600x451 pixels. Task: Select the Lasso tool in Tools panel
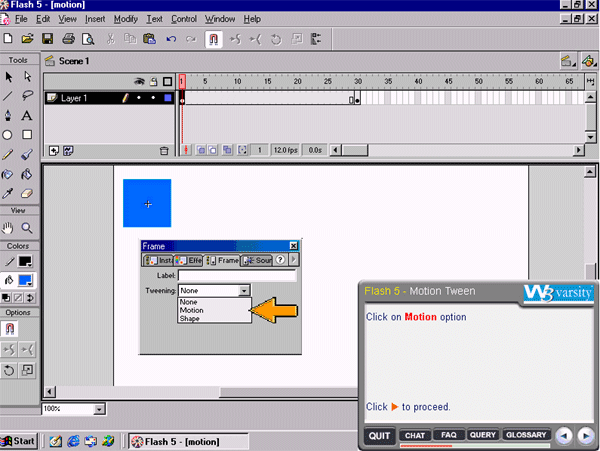[x=27, y=96]
